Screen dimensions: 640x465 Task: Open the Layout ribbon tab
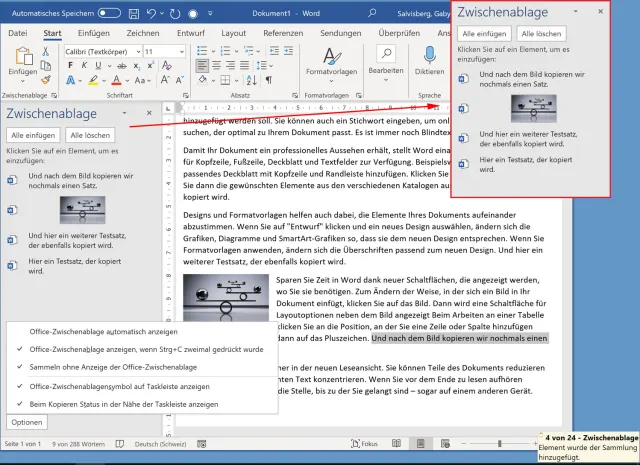coord(234,33)
